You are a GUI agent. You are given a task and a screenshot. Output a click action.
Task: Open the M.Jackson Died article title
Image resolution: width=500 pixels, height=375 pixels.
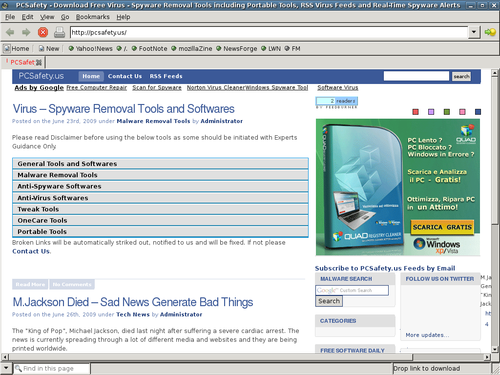coord(133,302)
